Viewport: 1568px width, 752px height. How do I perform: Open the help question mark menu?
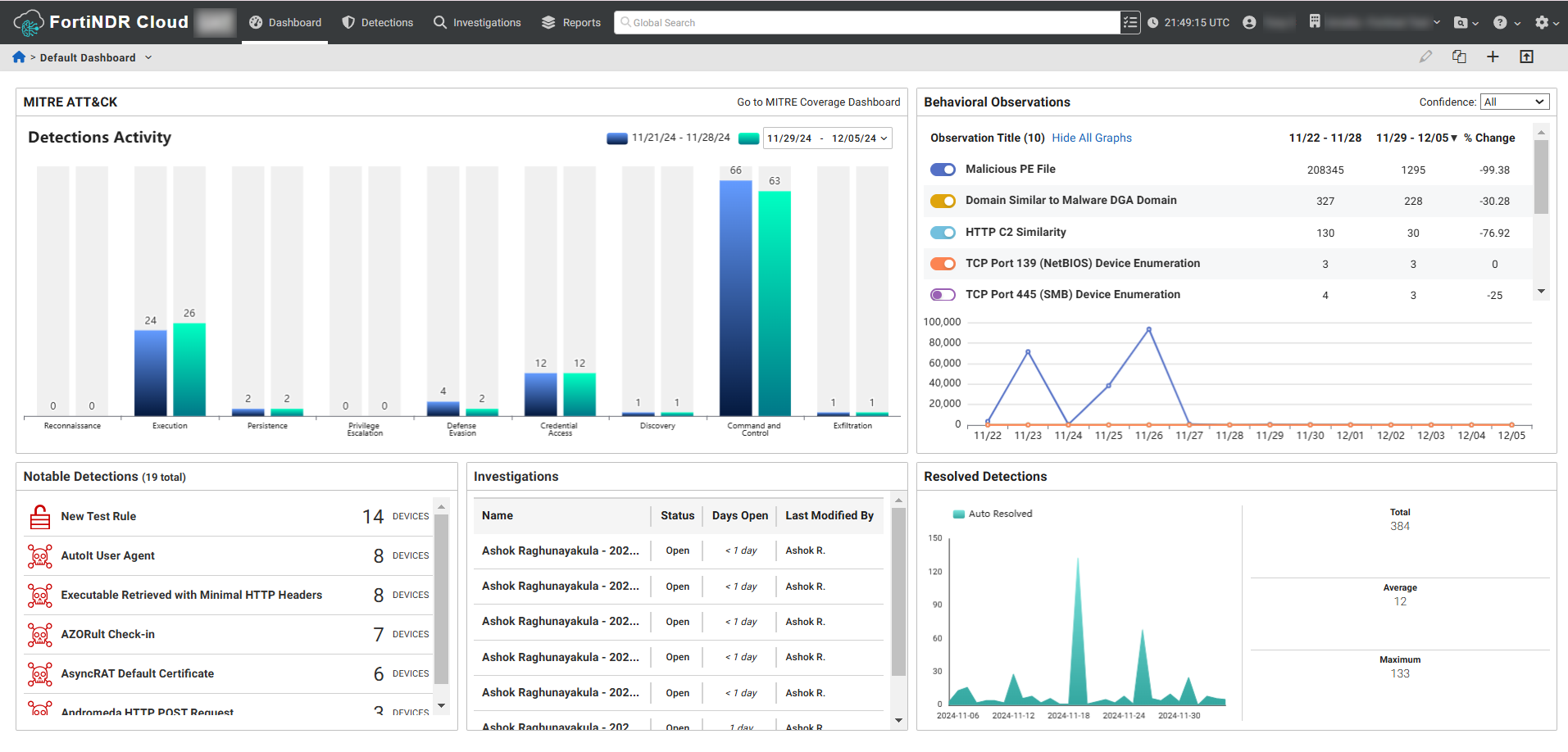pyautogui.click(x=1507, y=23)
